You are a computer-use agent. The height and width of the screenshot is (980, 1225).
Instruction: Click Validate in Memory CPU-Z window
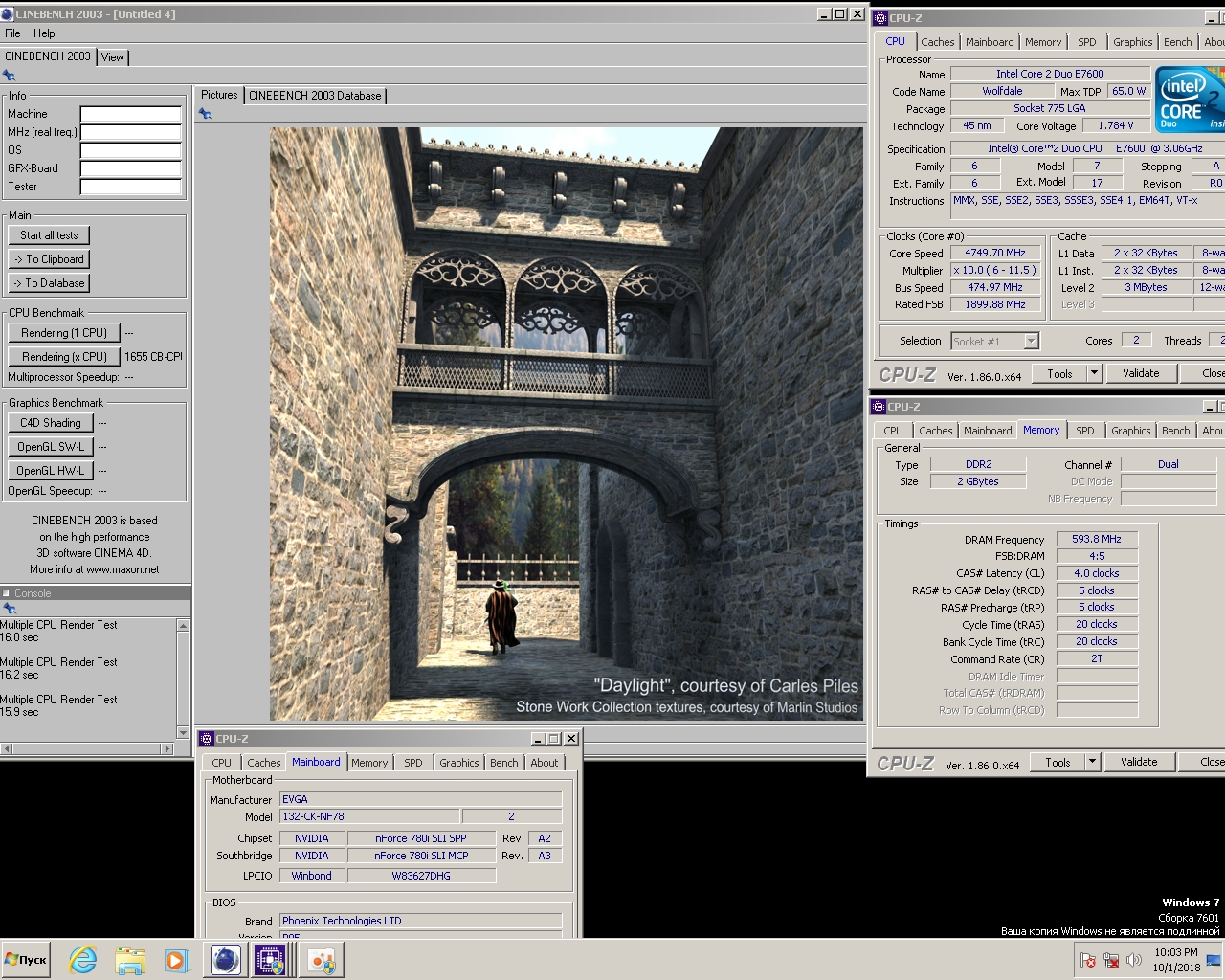(x=1139, y=762)
